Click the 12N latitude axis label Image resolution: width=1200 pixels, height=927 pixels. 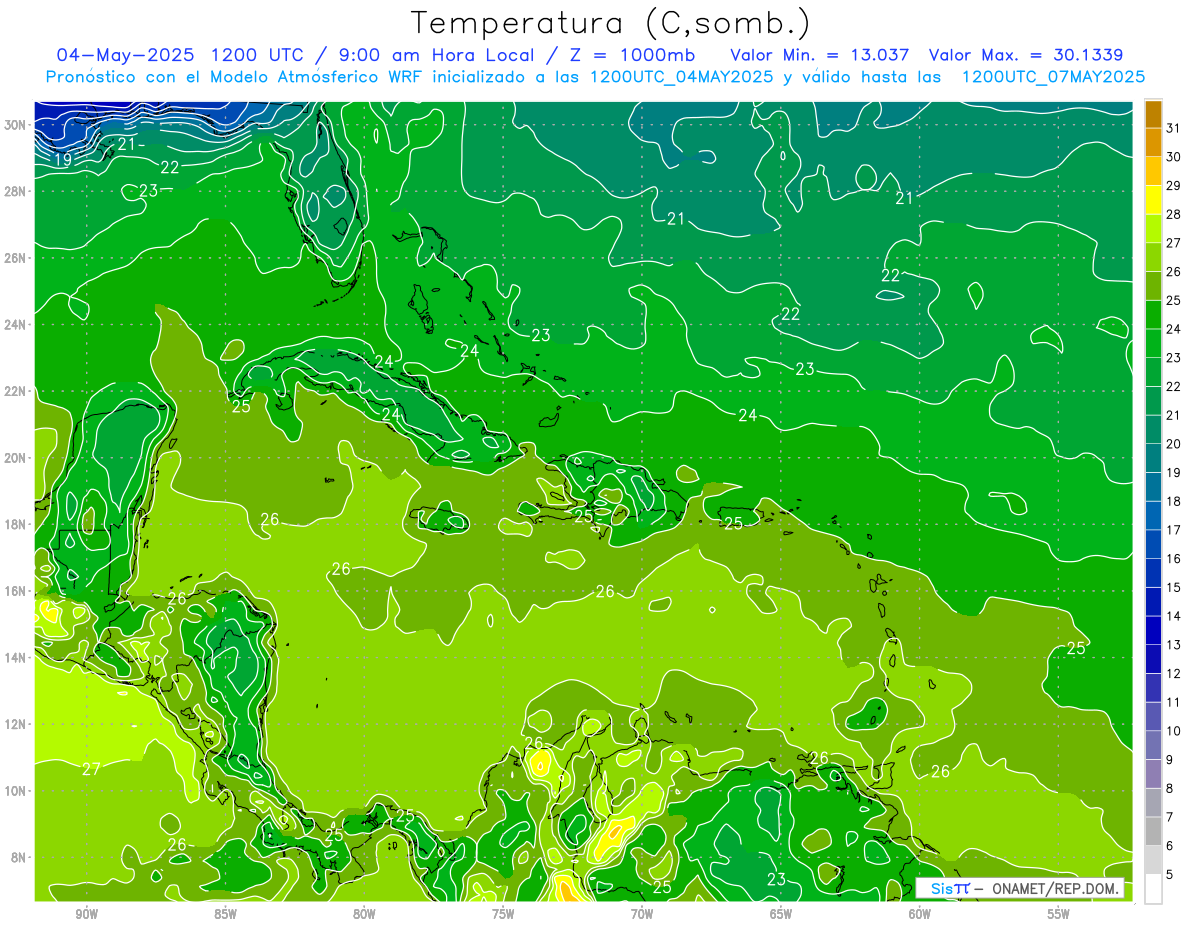[17, 724]
